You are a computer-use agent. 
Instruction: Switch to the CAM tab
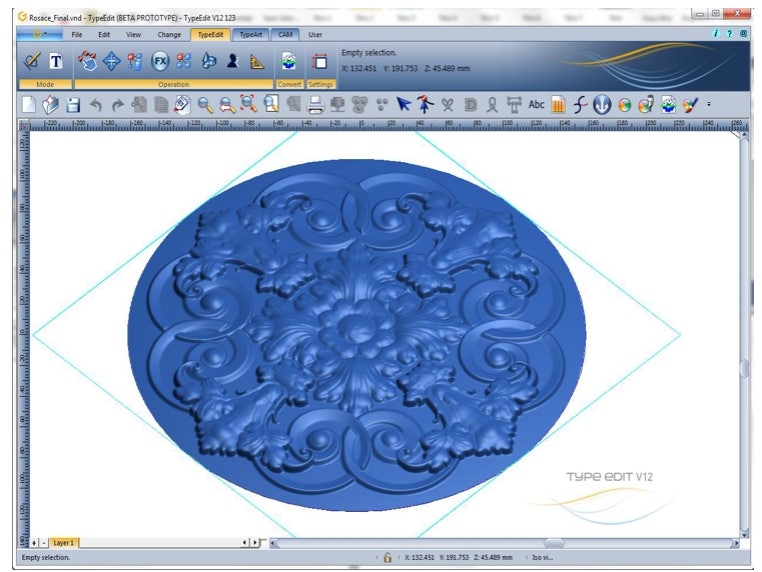[x=285, y=35]
